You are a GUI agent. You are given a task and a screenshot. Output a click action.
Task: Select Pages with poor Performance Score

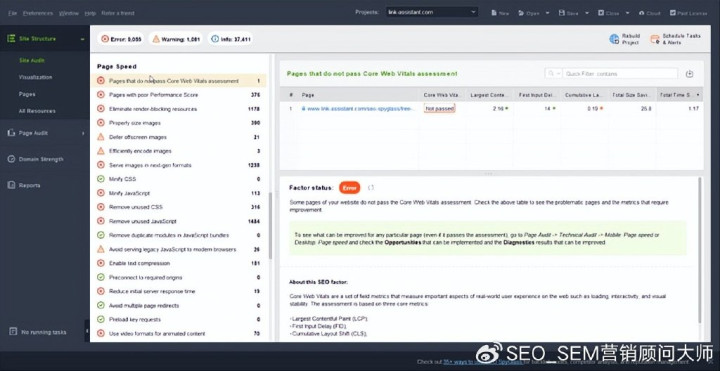(x=179, y=95)
